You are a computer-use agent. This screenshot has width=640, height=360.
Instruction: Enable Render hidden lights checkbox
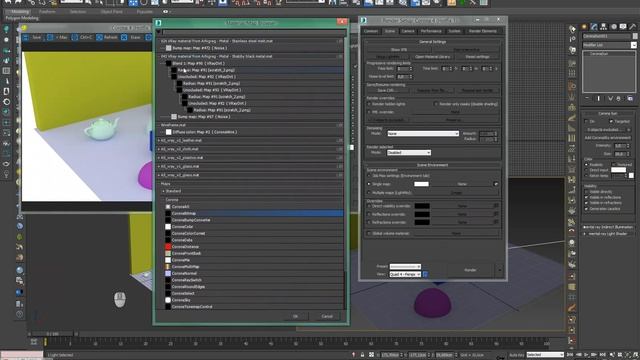(369, 104)
